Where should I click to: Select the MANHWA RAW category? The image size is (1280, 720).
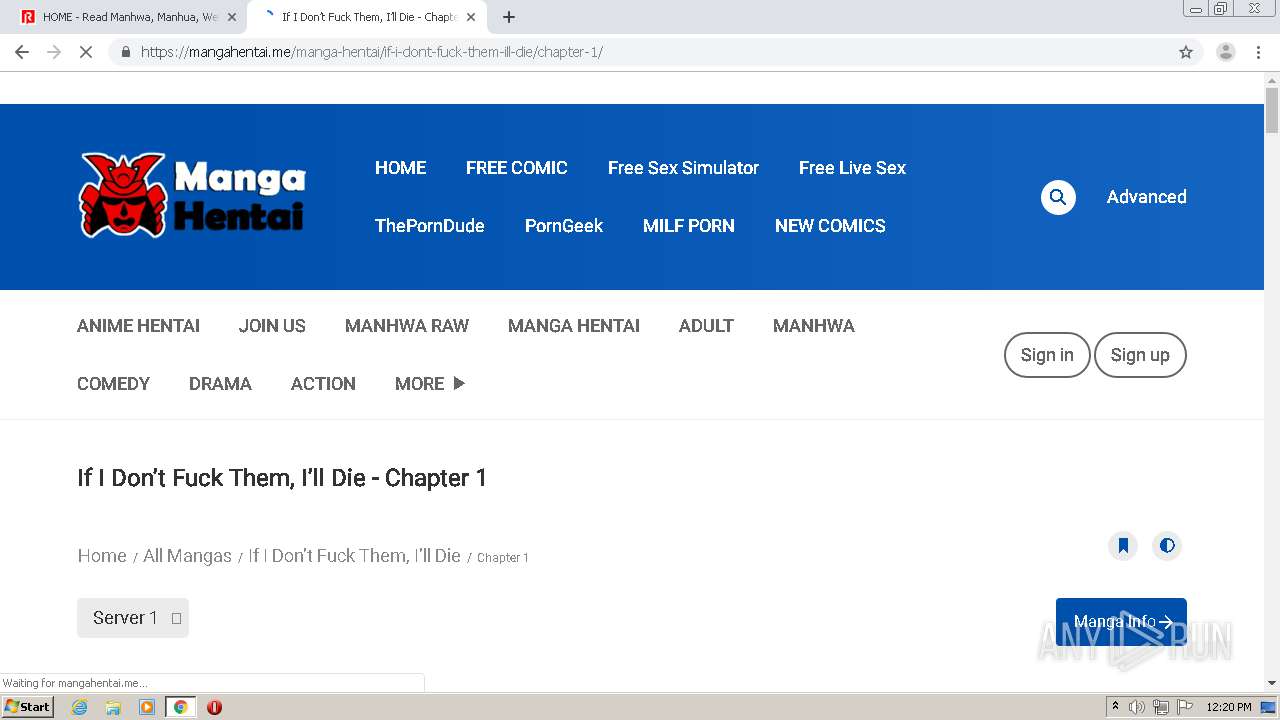[407, 326]
